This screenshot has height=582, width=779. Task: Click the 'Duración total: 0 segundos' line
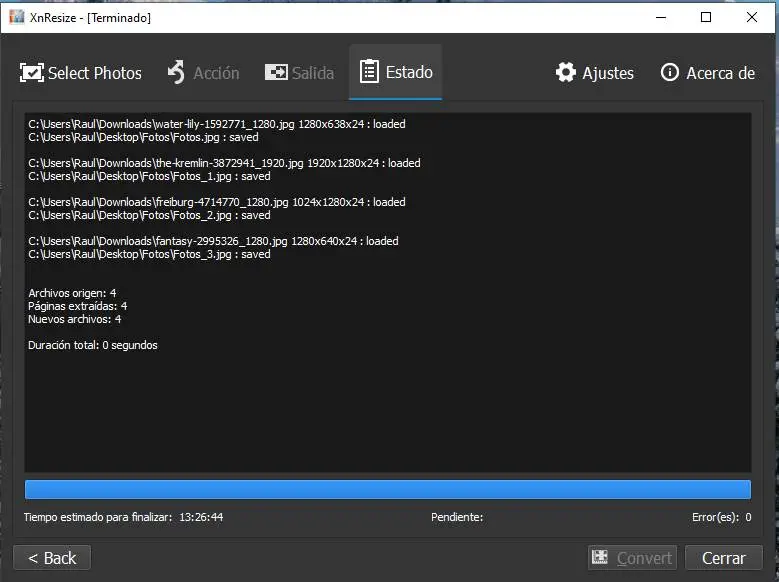tap(92, 345)
